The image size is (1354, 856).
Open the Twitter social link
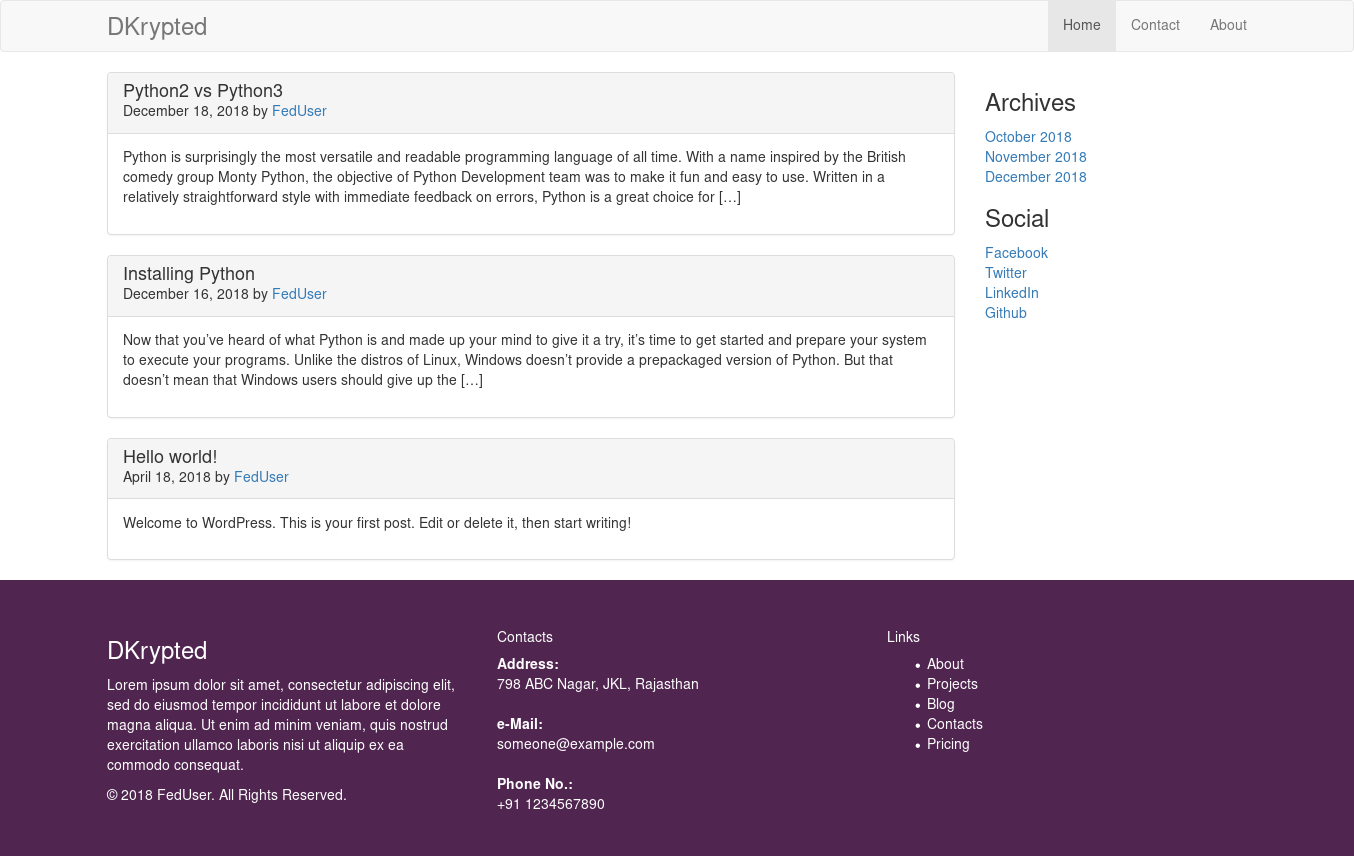coord(1005,273)
